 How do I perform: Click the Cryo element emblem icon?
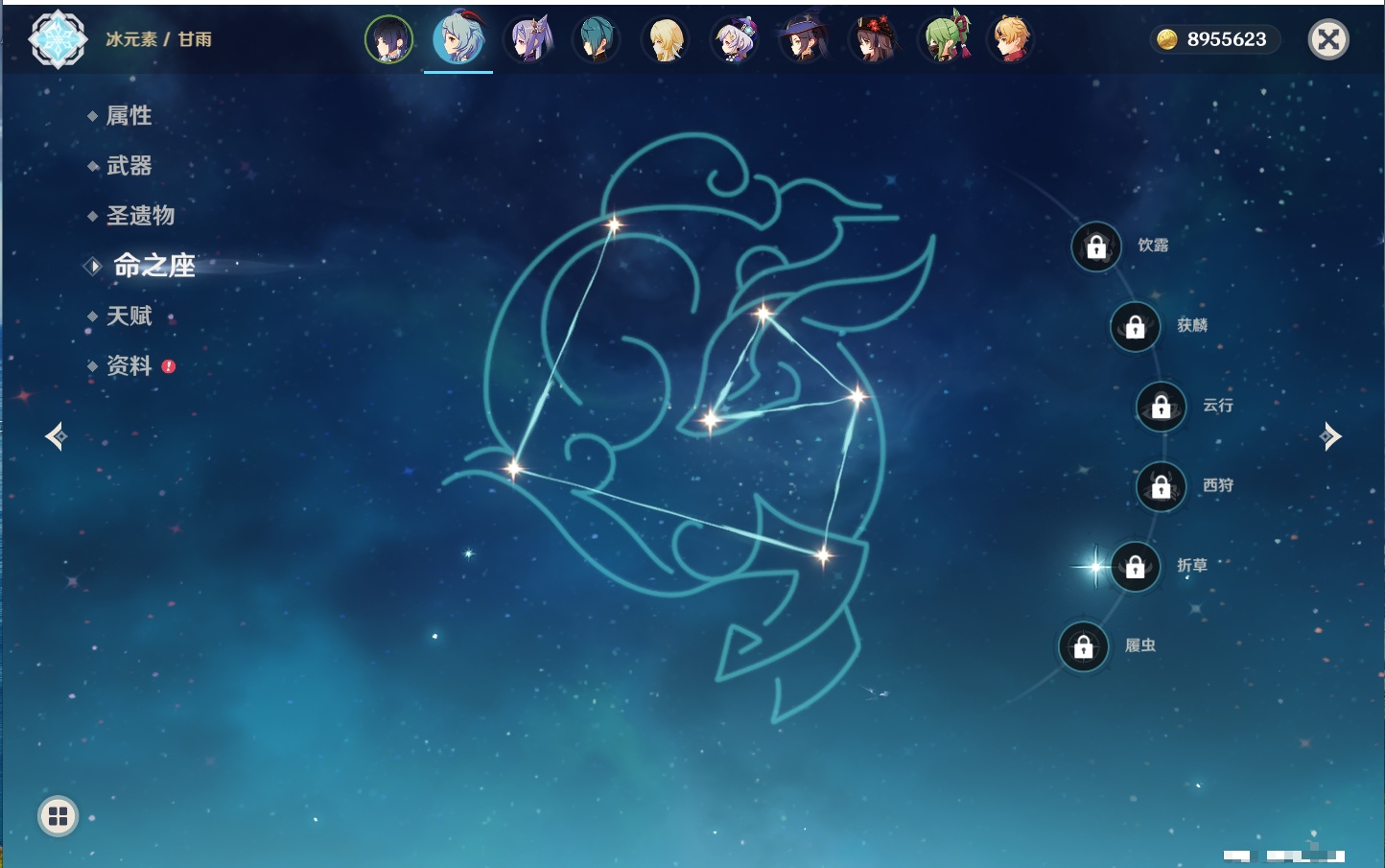pyautogui.click(x=58, y=39)
